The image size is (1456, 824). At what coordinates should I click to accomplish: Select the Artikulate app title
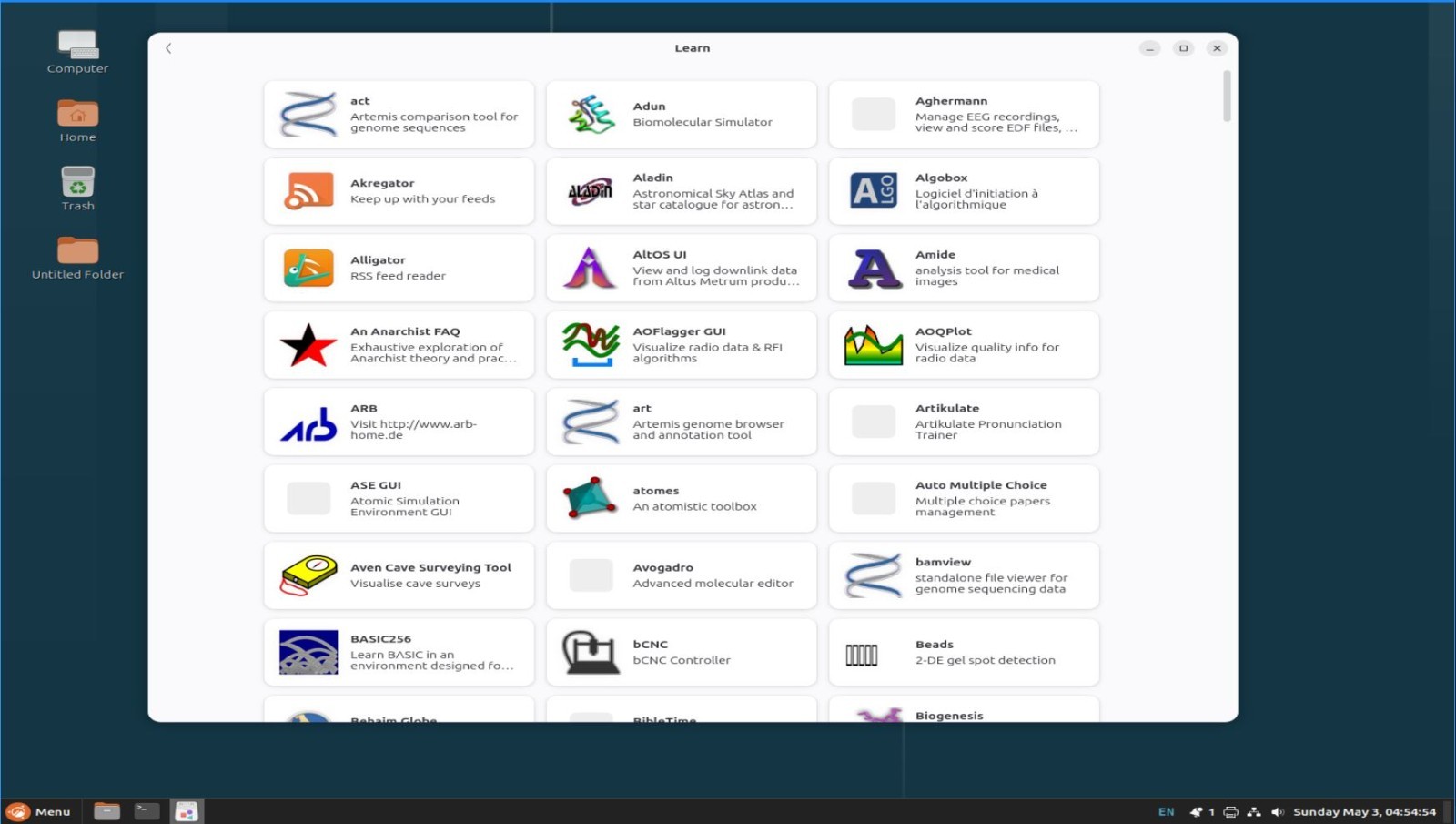tap(947, 408)
